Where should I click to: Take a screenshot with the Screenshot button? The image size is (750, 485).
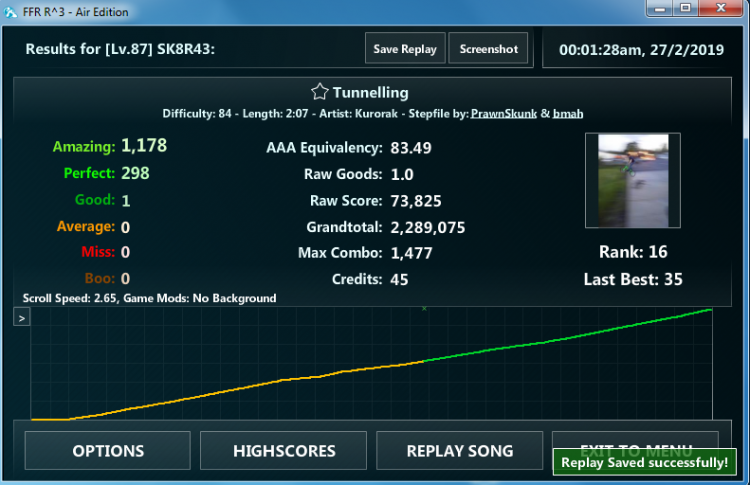coord(488,49)
